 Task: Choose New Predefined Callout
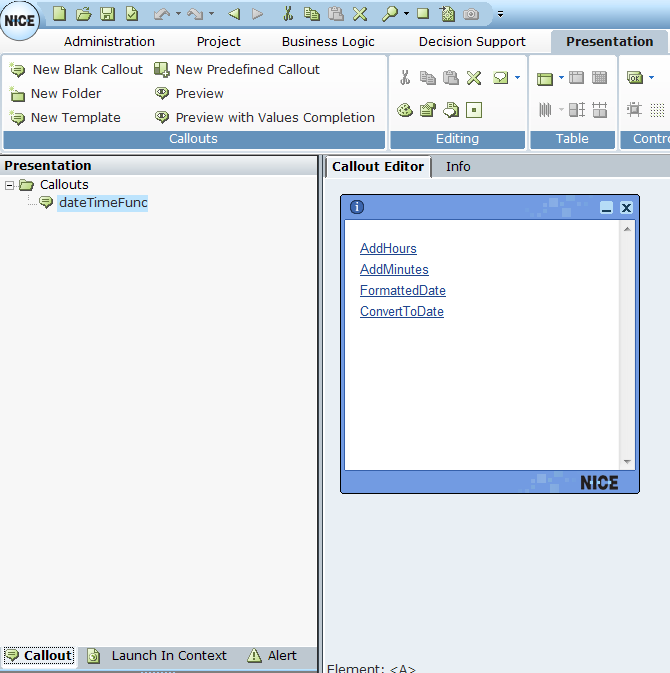click(237, 70)
